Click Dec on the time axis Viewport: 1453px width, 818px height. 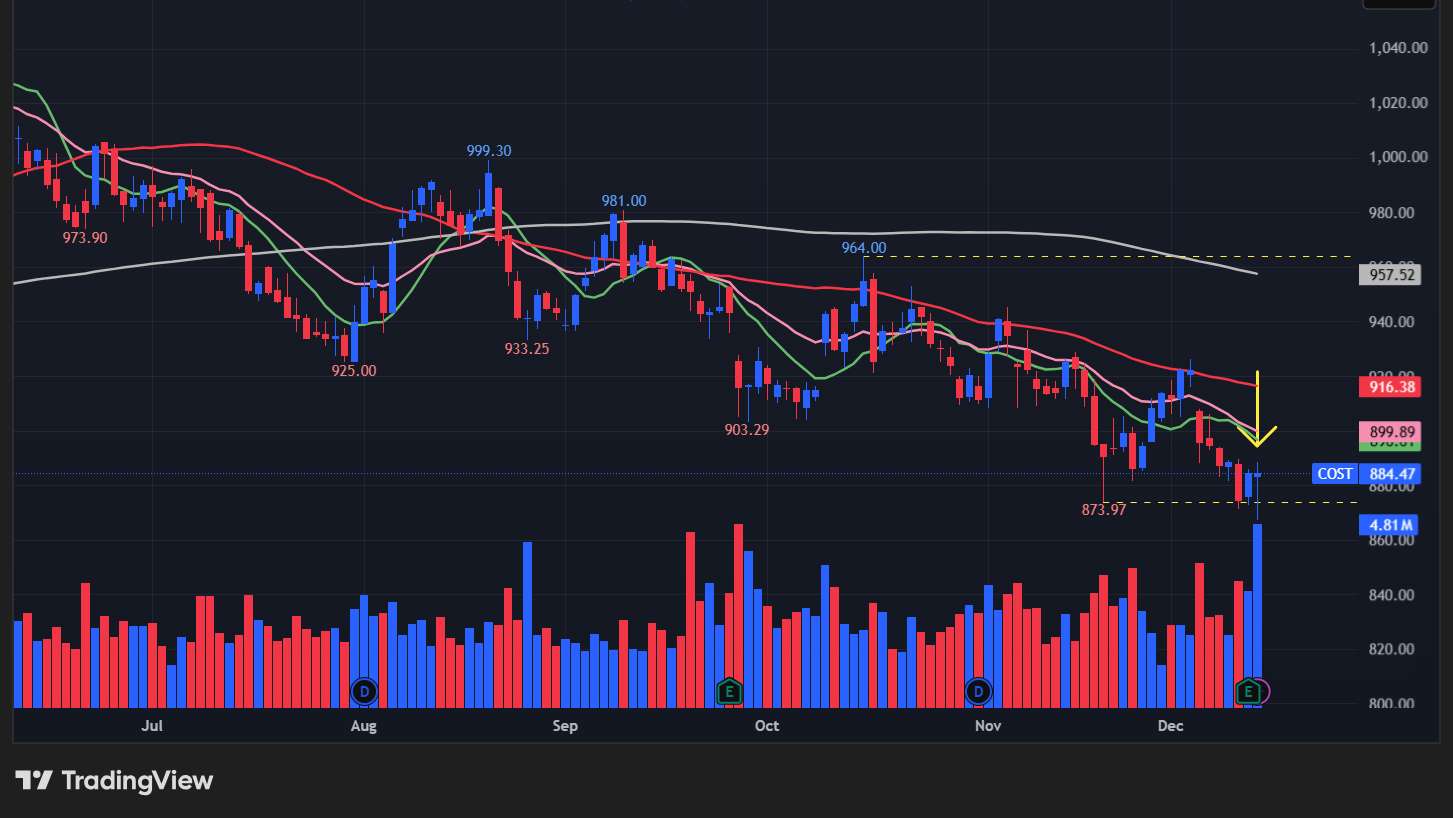coord(1170,725)
